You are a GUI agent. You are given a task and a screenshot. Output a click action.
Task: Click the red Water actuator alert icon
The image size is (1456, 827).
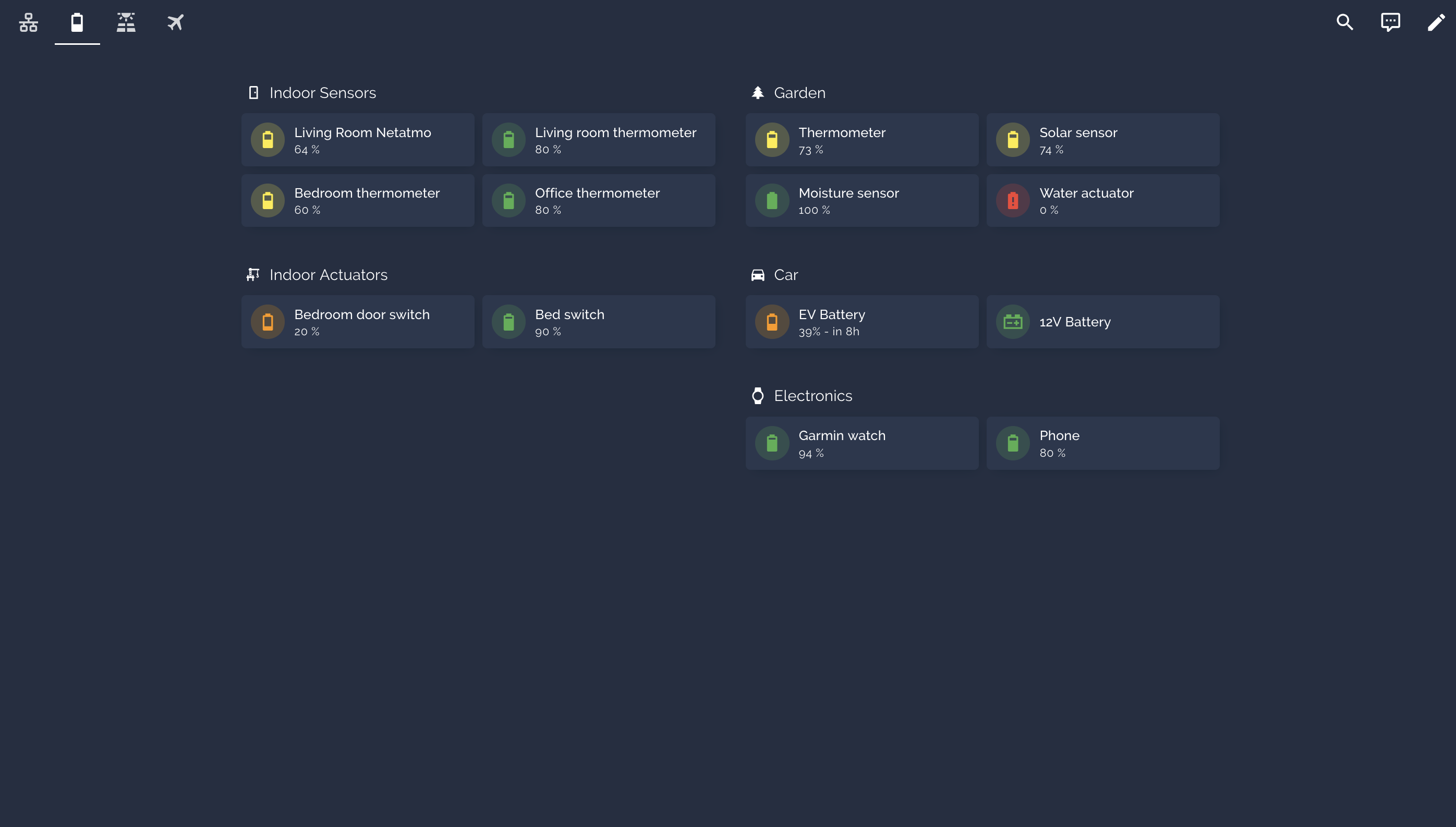click(1013, 201)
